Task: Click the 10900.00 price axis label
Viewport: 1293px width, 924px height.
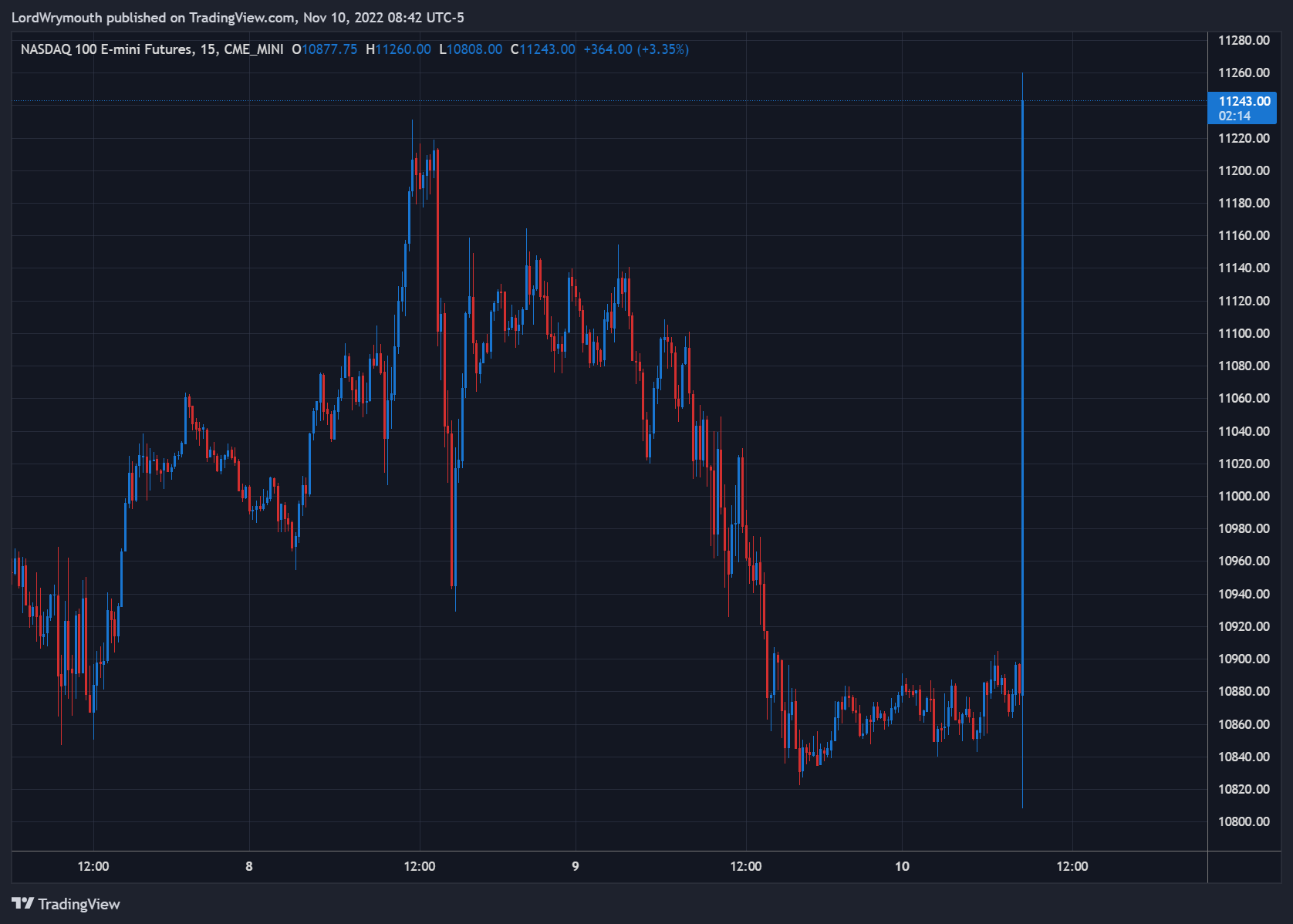Action: point(1244,659)
